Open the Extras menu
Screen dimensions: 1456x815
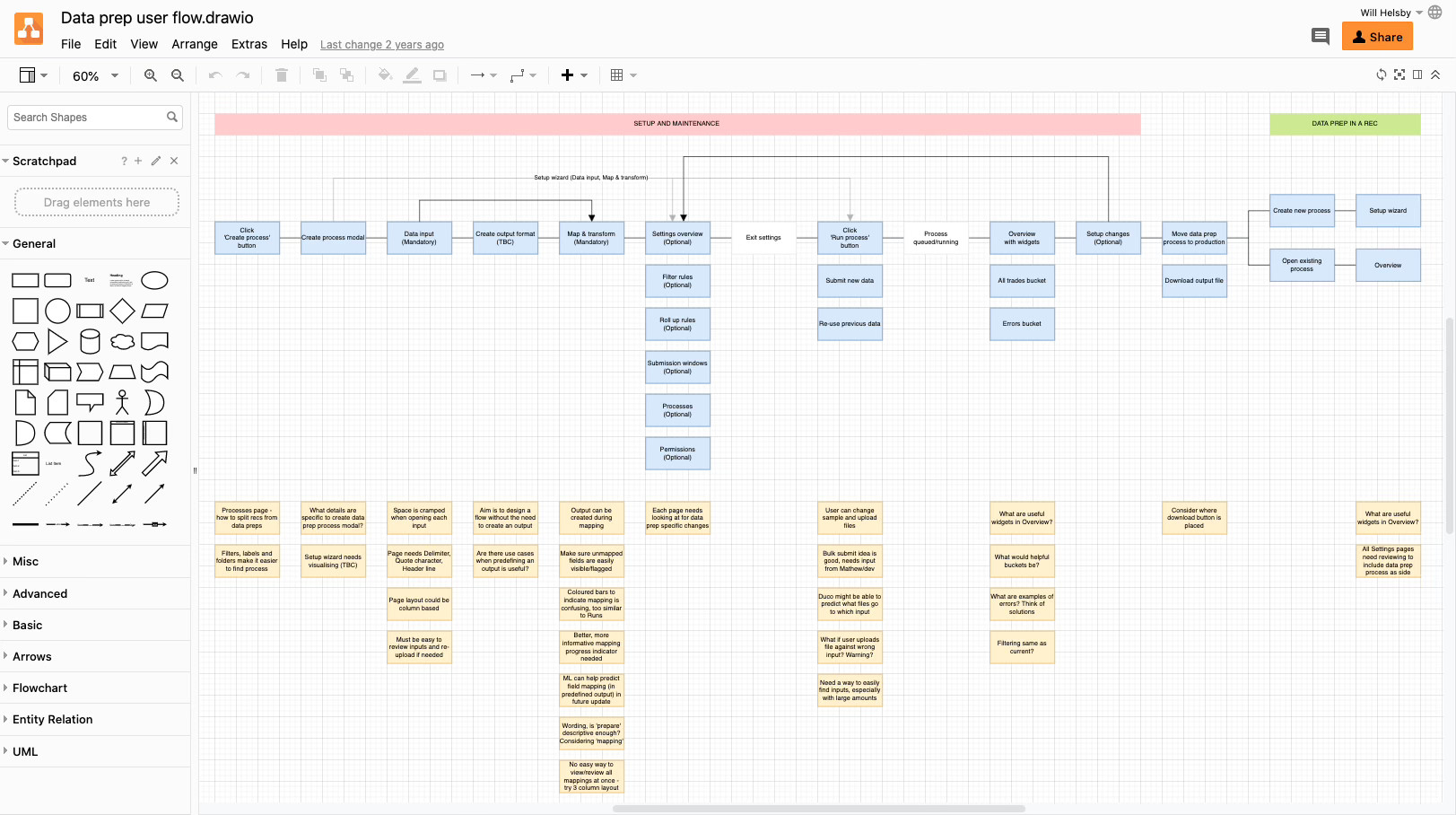tap(249, 44)
